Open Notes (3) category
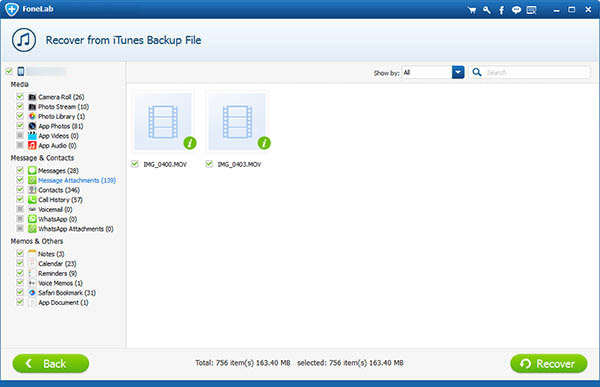Image resolution: width=600 pixels, height=387 pixels. tap(51, 254)
